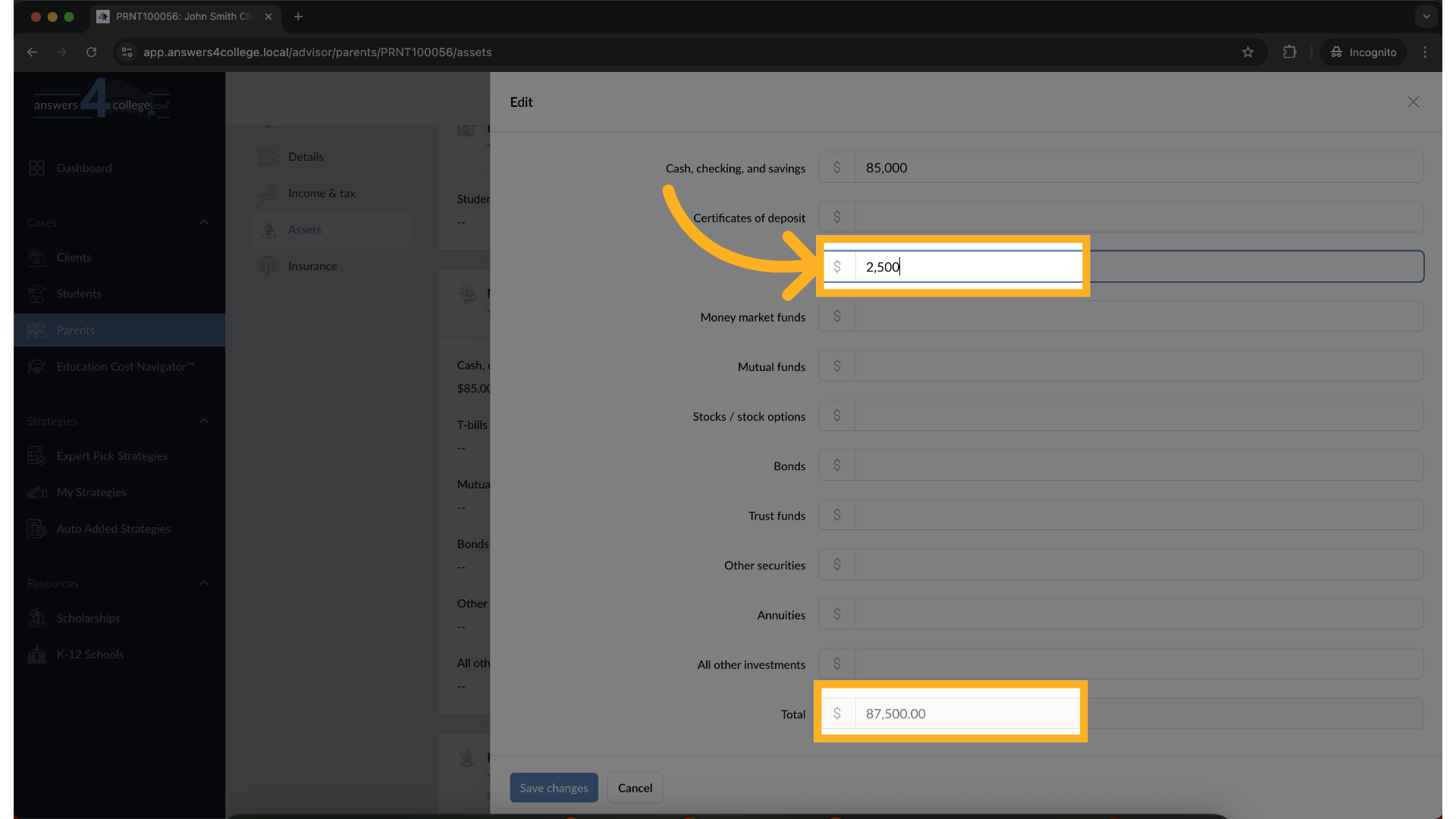Open the browser extensions icon
This screenshot has height=819, width=1456.
point(1289,52)
